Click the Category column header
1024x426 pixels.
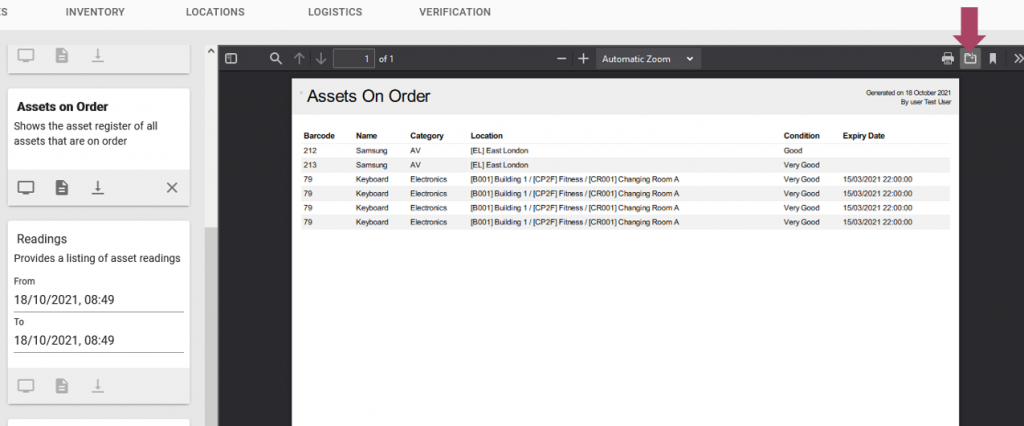coord(426,136)
